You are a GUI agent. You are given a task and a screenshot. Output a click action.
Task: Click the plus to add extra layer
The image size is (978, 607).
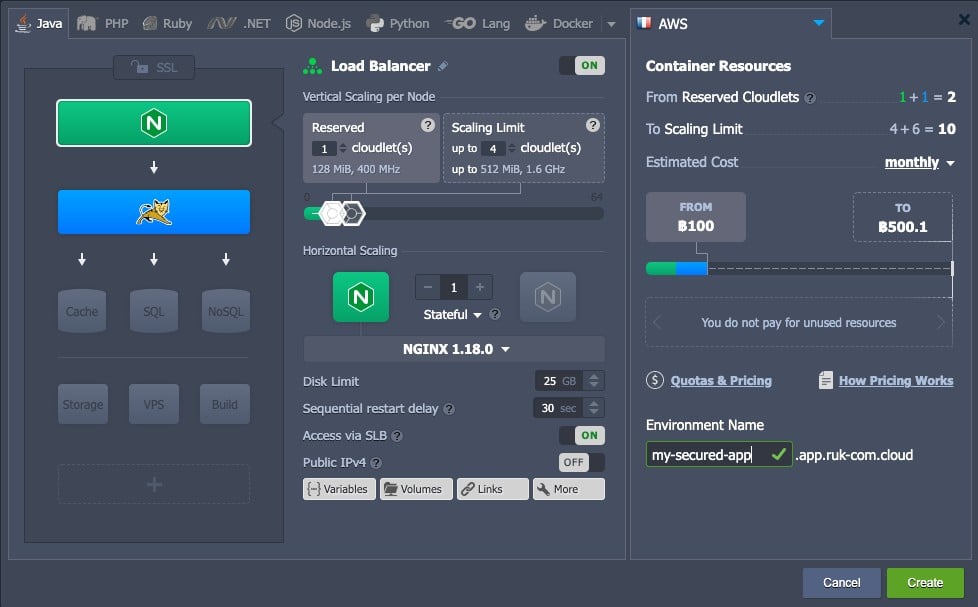point(154,484)
